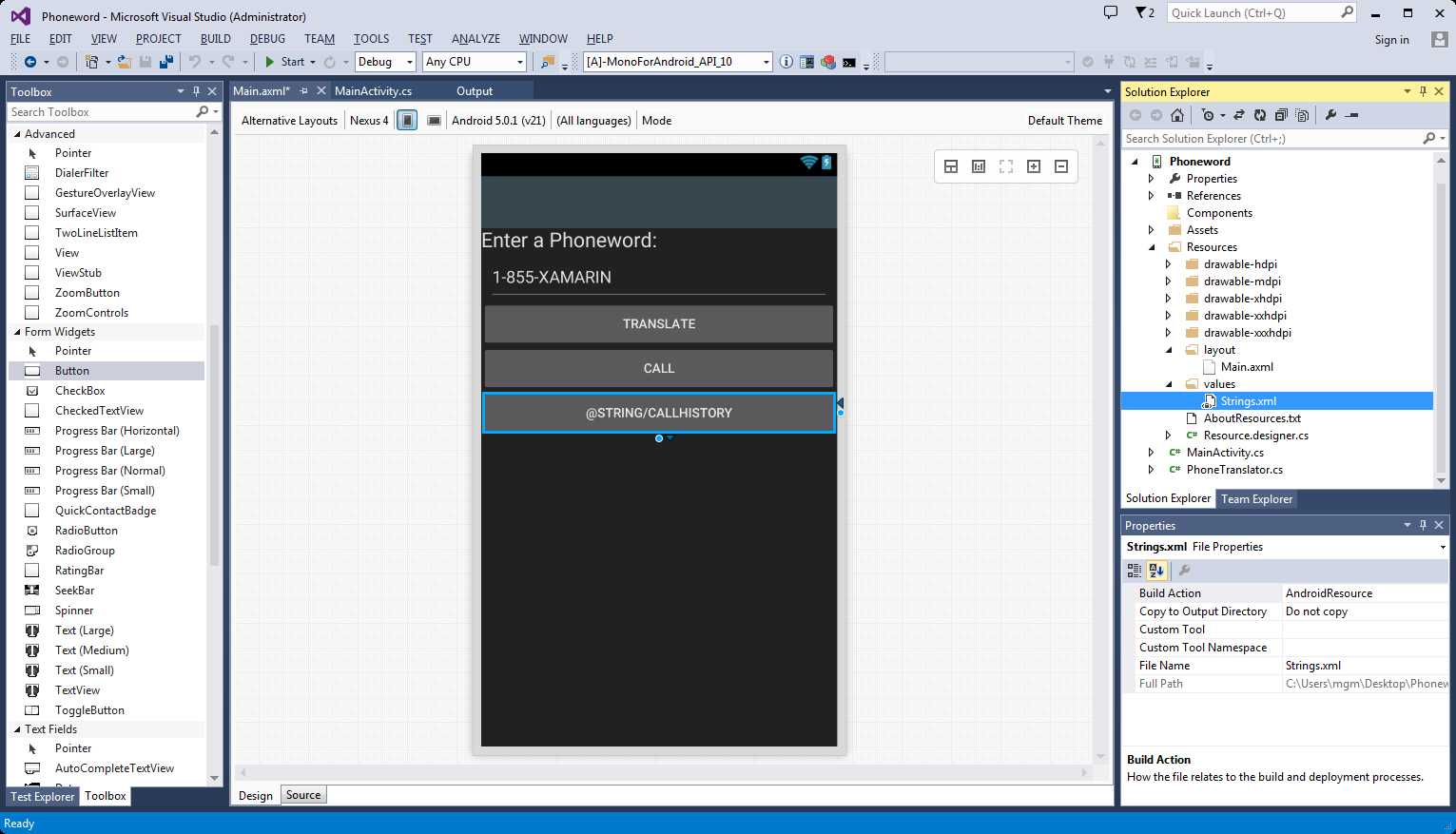Image resolution: width=1456 pixels, height=834 pixels.
Task: Click the designer zoom-out minus icon
Action: [1061, 166]
